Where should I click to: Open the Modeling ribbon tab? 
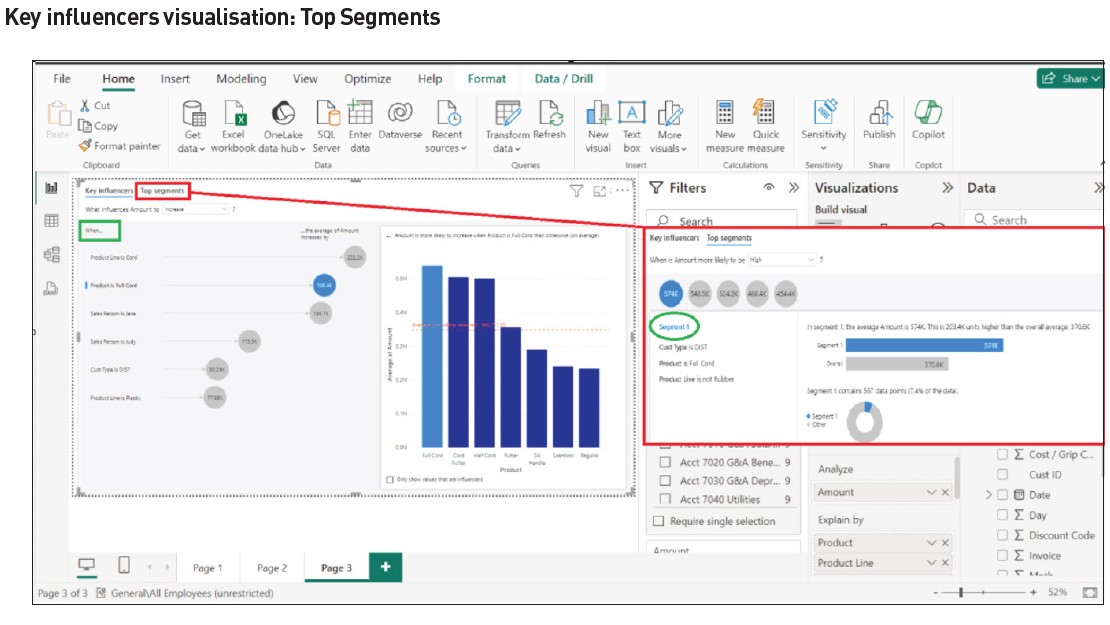click(x=241, y=79)
